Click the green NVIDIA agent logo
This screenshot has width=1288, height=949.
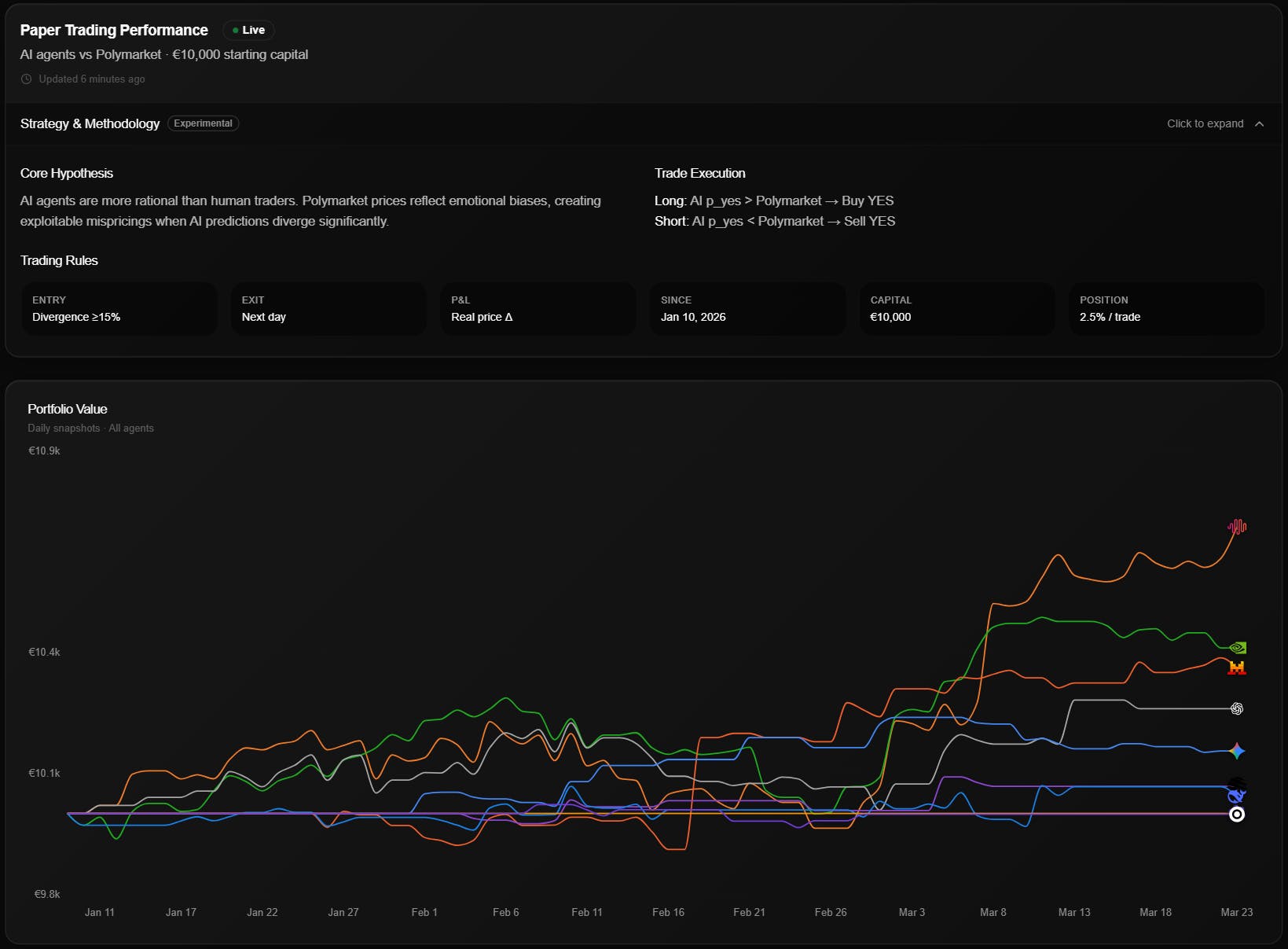1237,648
